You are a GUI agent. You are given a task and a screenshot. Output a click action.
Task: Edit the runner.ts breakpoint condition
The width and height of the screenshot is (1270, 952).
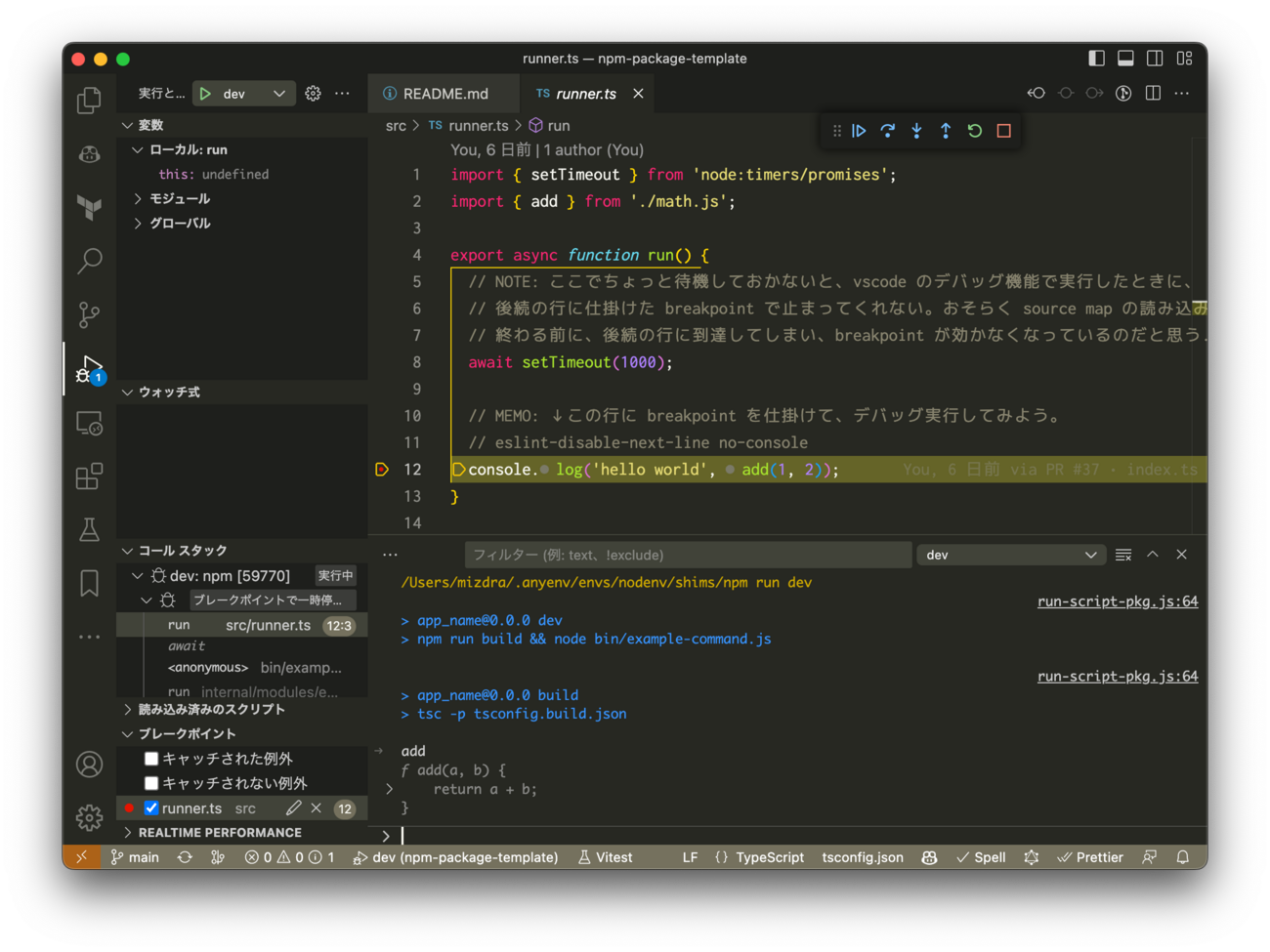pos(293,808)
